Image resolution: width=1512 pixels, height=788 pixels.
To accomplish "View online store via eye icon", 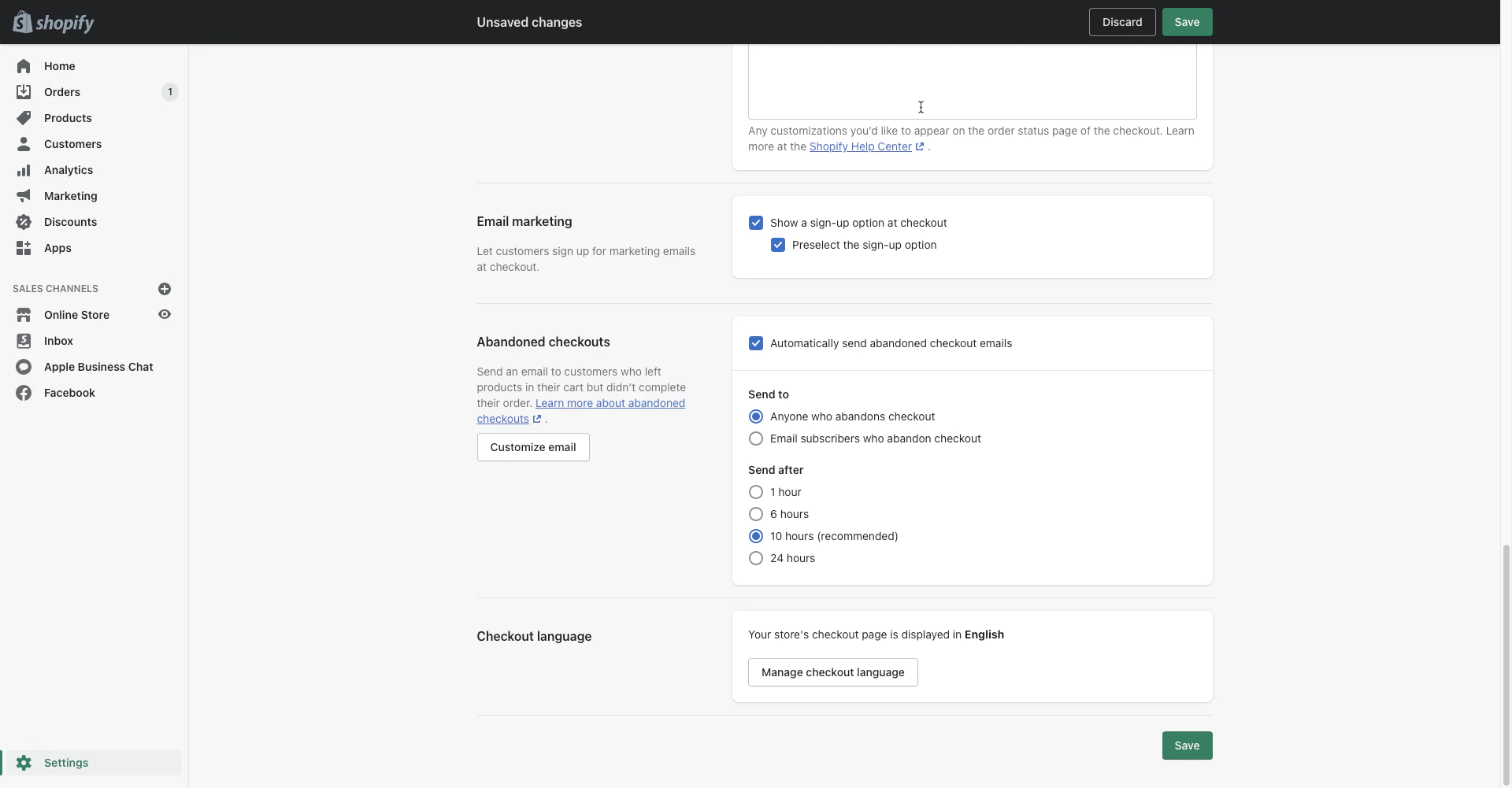I will coord(165,315).
